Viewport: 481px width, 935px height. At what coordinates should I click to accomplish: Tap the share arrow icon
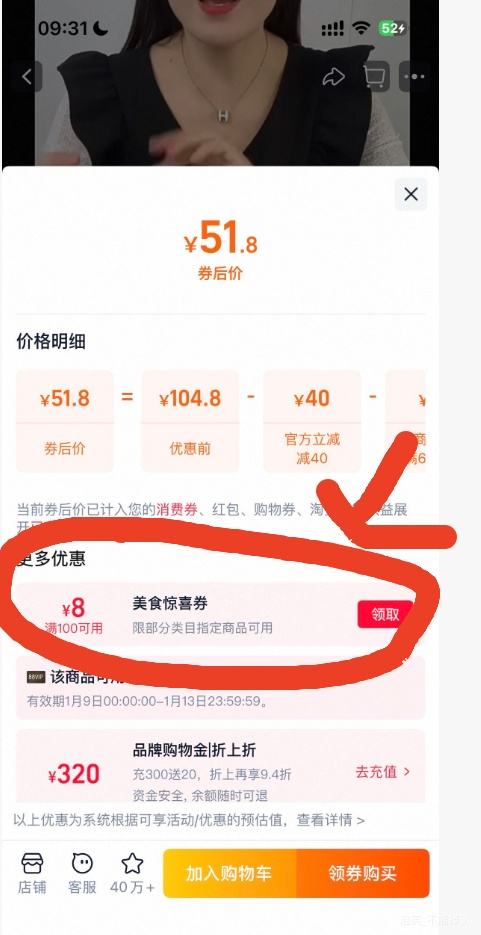point(333,76)
